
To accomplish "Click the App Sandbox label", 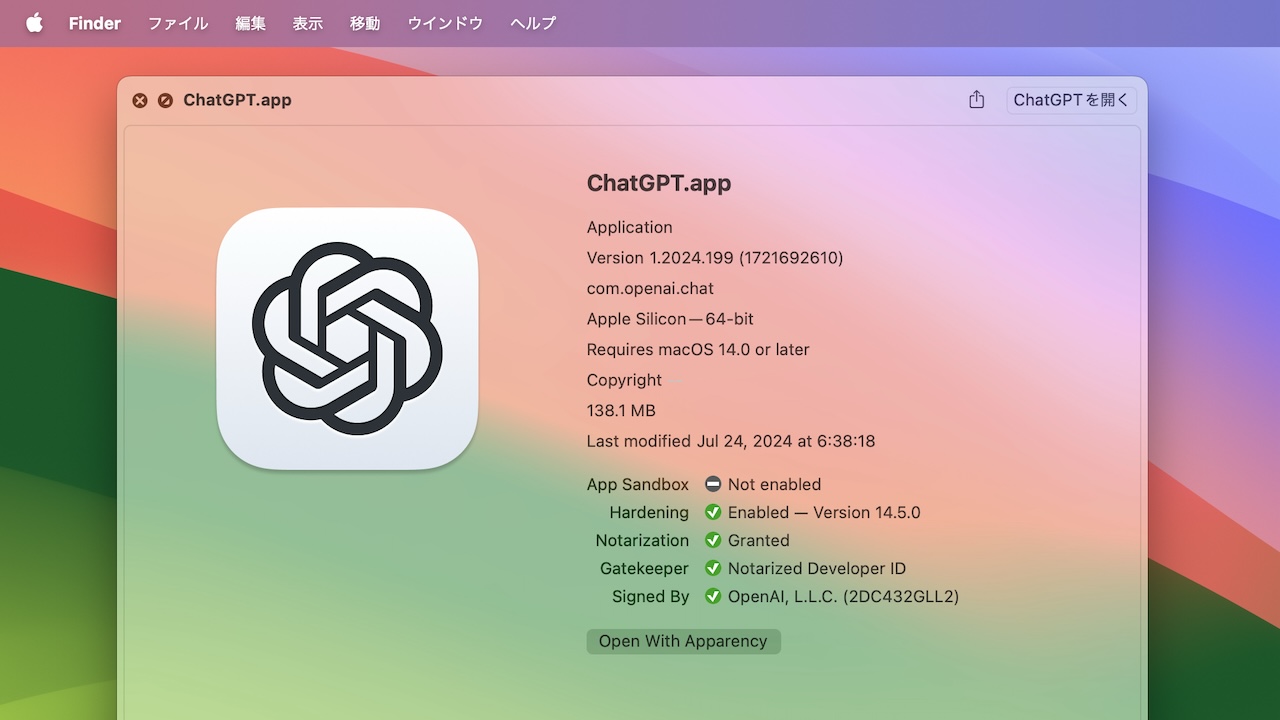I will pyautogui.click(x=638, y=484).
